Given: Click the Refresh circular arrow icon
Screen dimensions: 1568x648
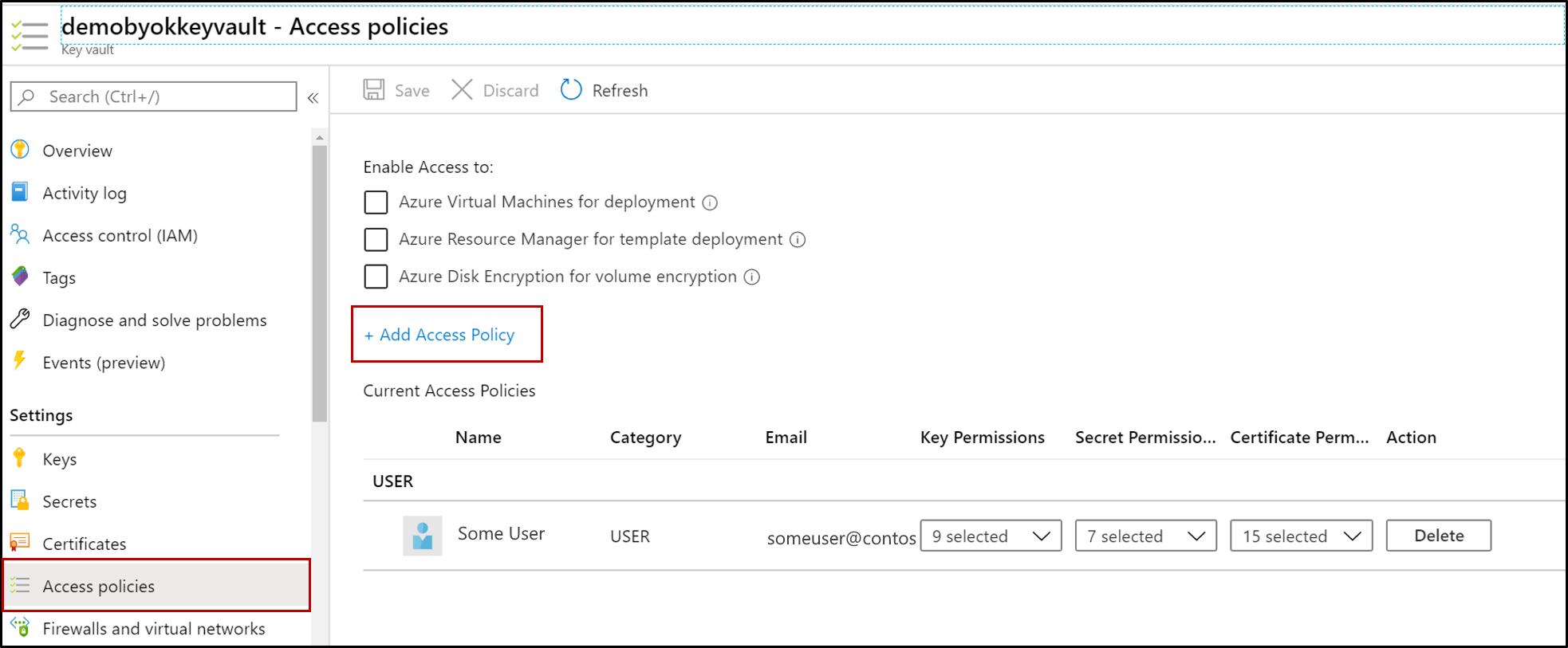Looking at the screenshot, I should click(x=571, y=89).
